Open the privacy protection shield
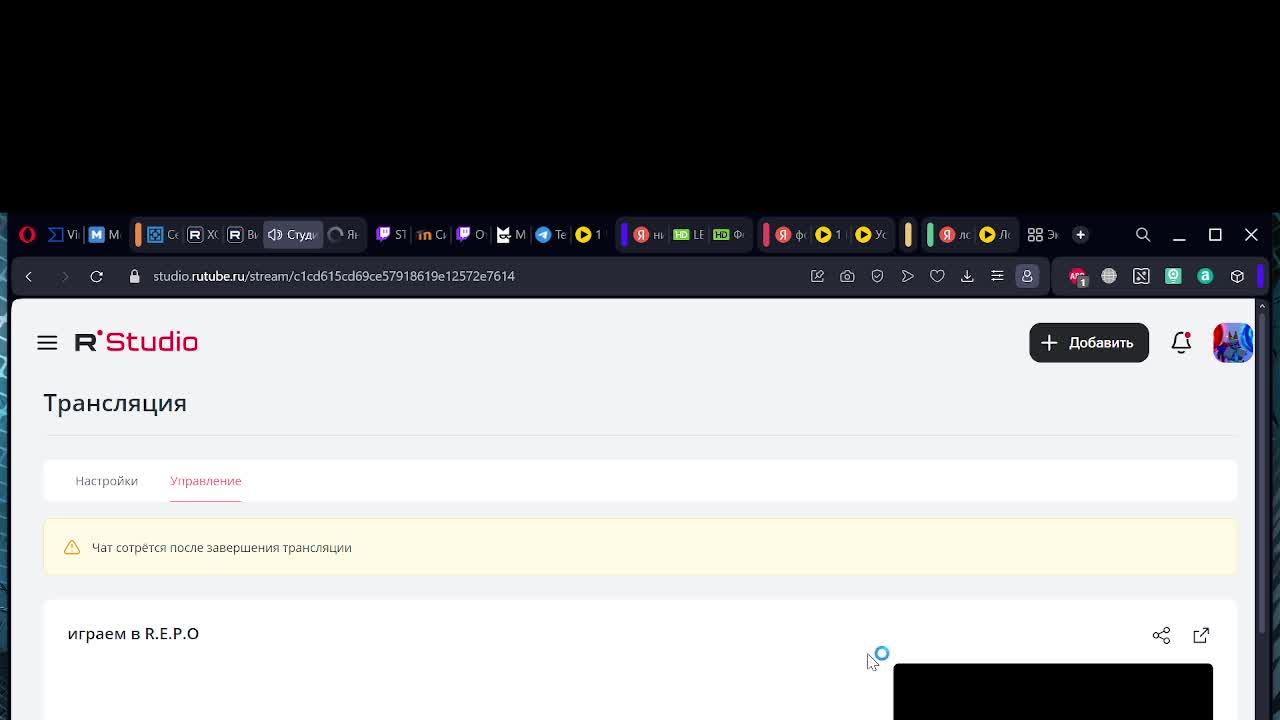The width and height of the screenshot is (1280, 720). pos(877,276)
